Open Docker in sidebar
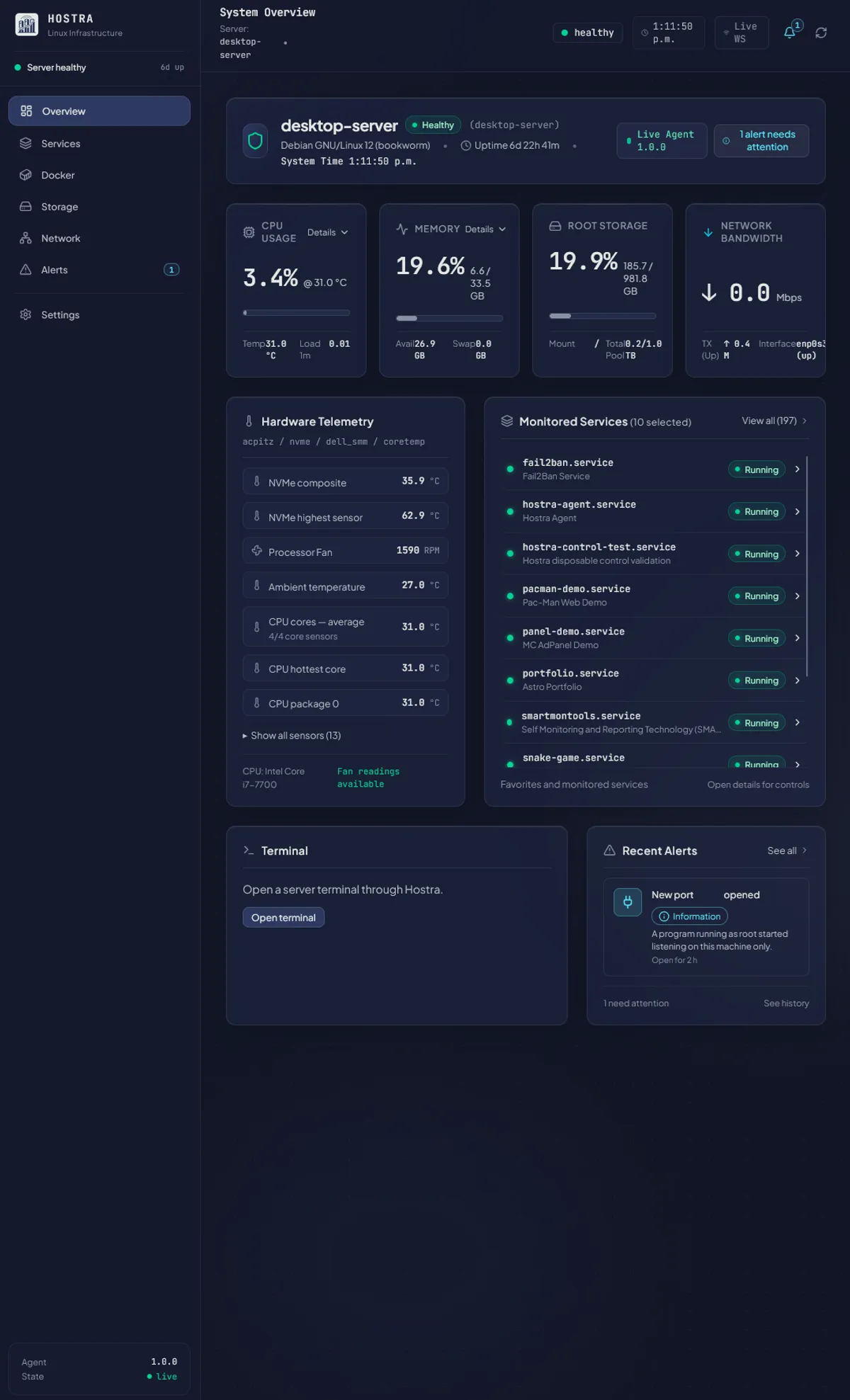The image size is (850, 1400). tap(99, 175)
